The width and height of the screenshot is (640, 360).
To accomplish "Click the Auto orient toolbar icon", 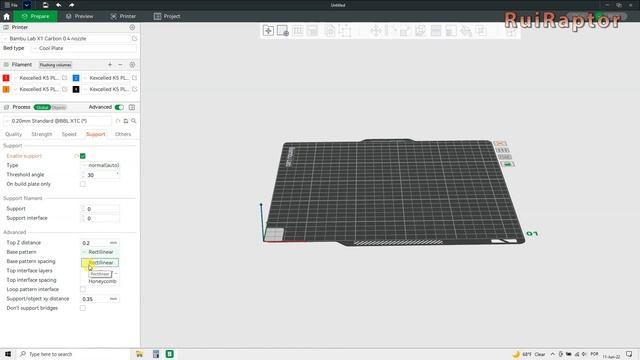I will [298, 31].
